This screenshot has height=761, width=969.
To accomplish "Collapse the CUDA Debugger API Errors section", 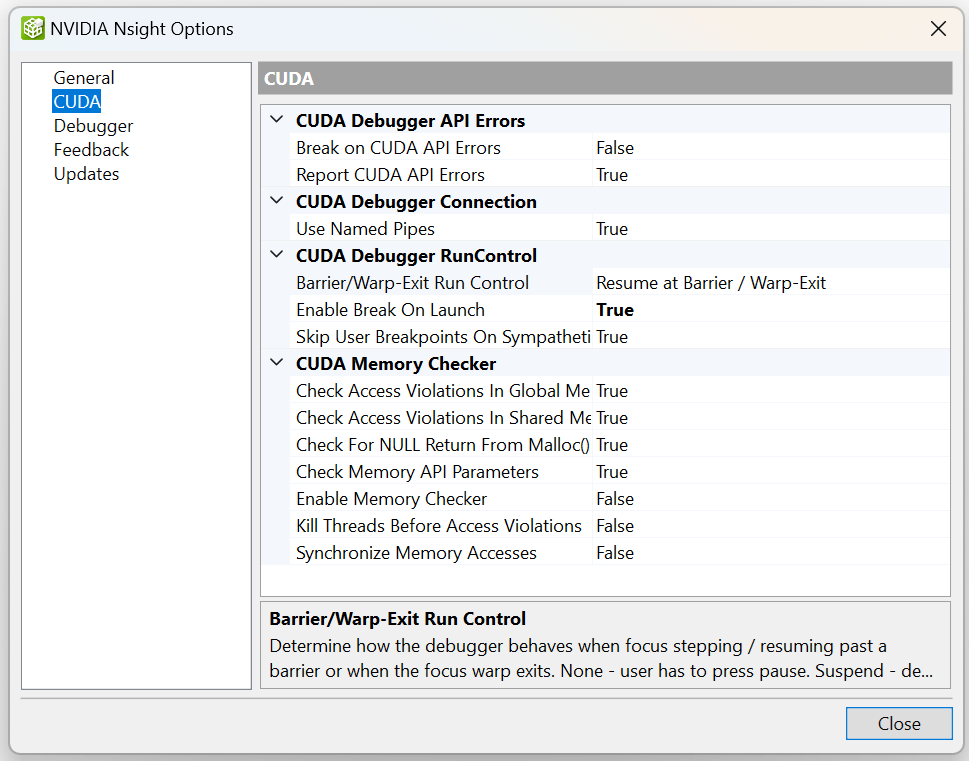I will pos(277,121).
